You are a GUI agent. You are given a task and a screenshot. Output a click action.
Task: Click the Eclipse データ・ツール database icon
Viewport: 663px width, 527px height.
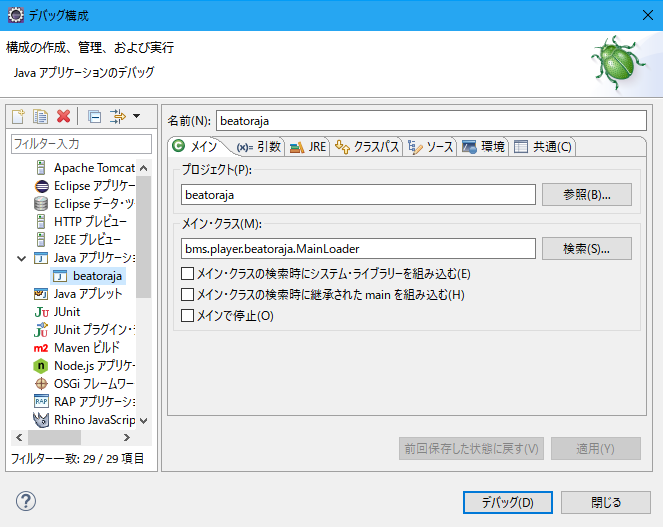[x=41, y=204]
